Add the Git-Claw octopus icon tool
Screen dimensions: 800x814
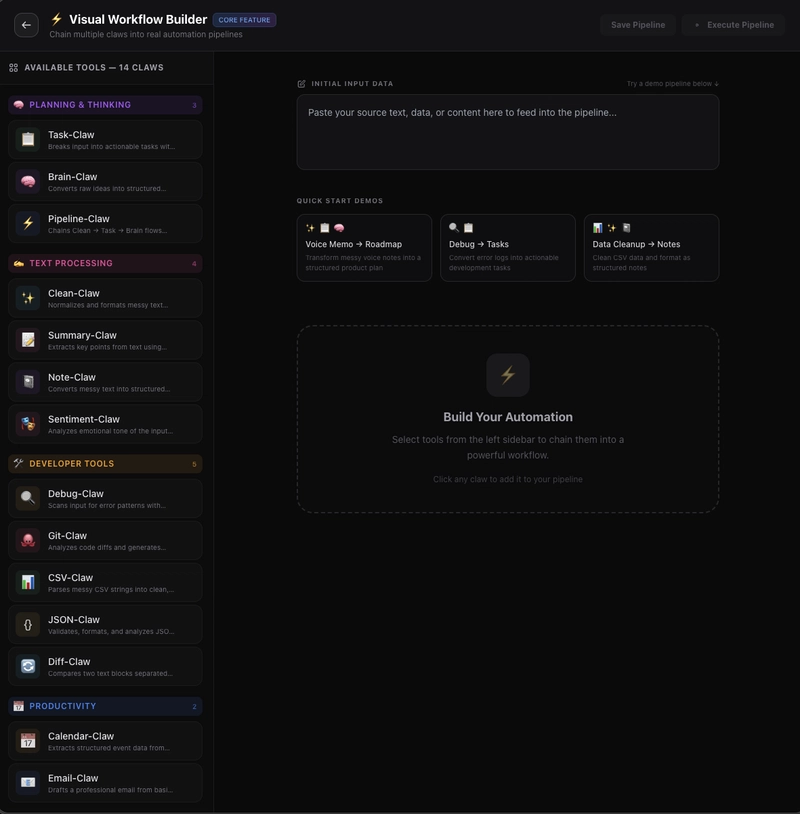28,540
